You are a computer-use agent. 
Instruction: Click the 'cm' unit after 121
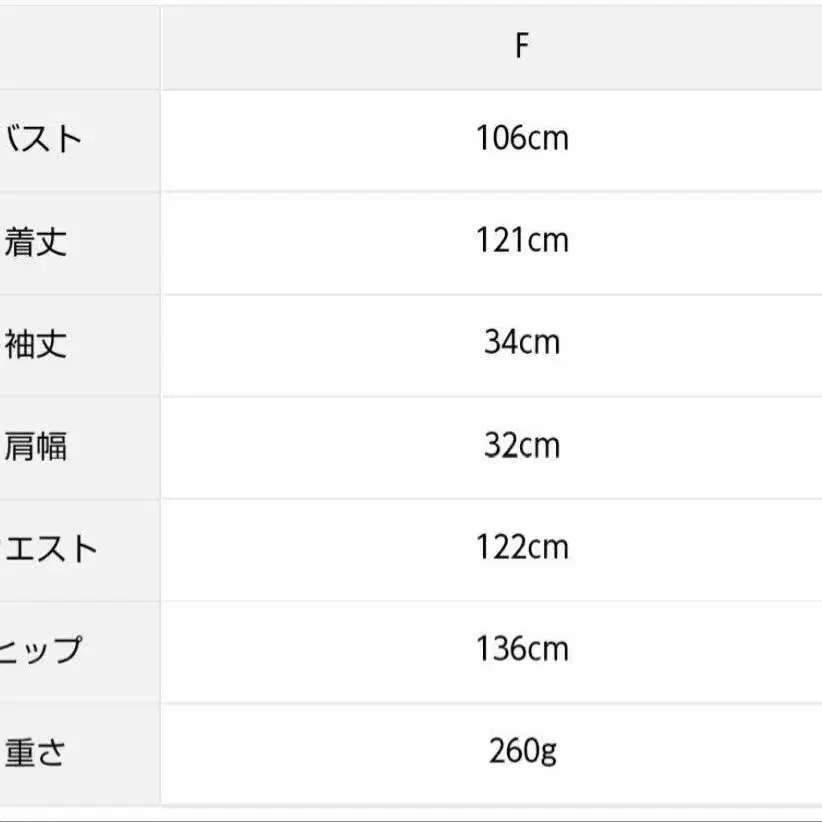[x=547, y=241]
